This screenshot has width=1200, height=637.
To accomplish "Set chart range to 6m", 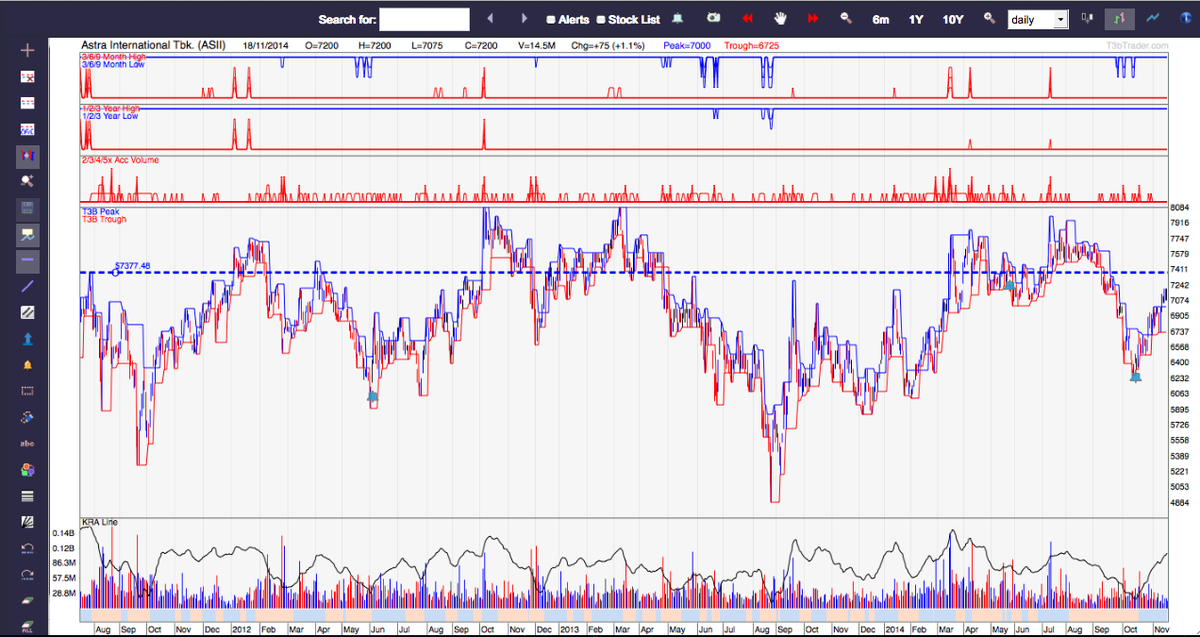I will click(880, 20).
